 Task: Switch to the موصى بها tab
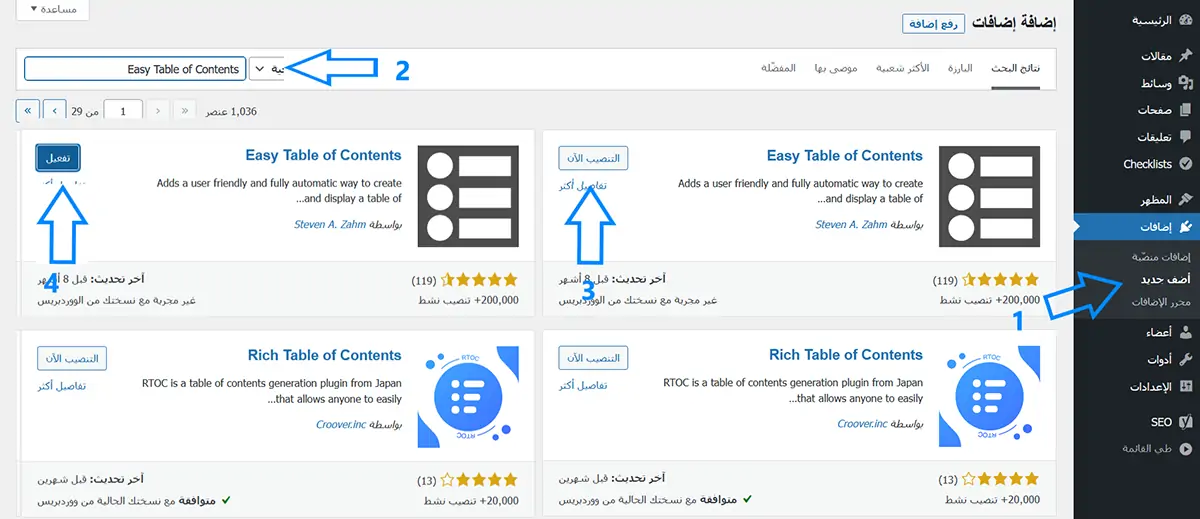tap(835, 68)
